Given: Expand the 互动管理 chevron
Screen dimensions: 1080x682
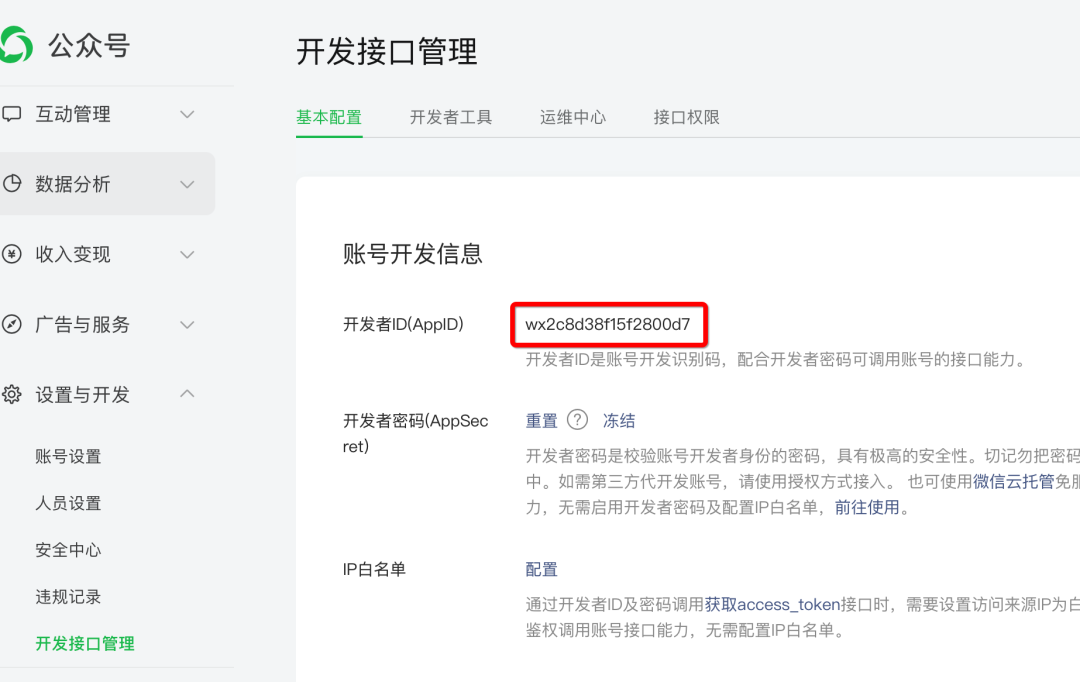Looking at the screenshot, I should tap(187, 114).
